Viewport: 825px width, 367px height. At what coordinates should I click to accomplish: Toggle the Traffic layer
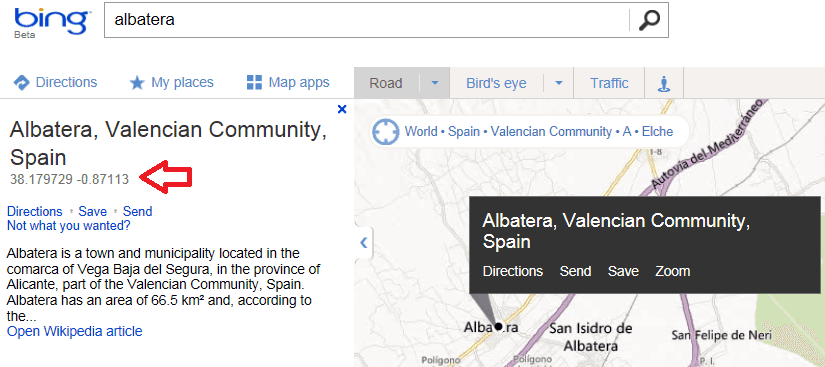tap(609, 83)
